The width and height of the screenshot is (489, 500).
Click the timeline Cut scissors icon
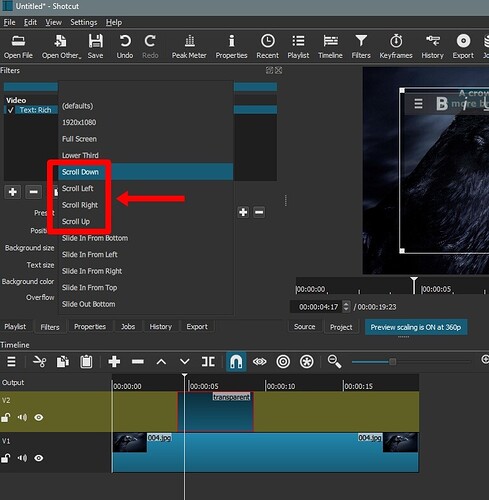click(x=39, y=361)
